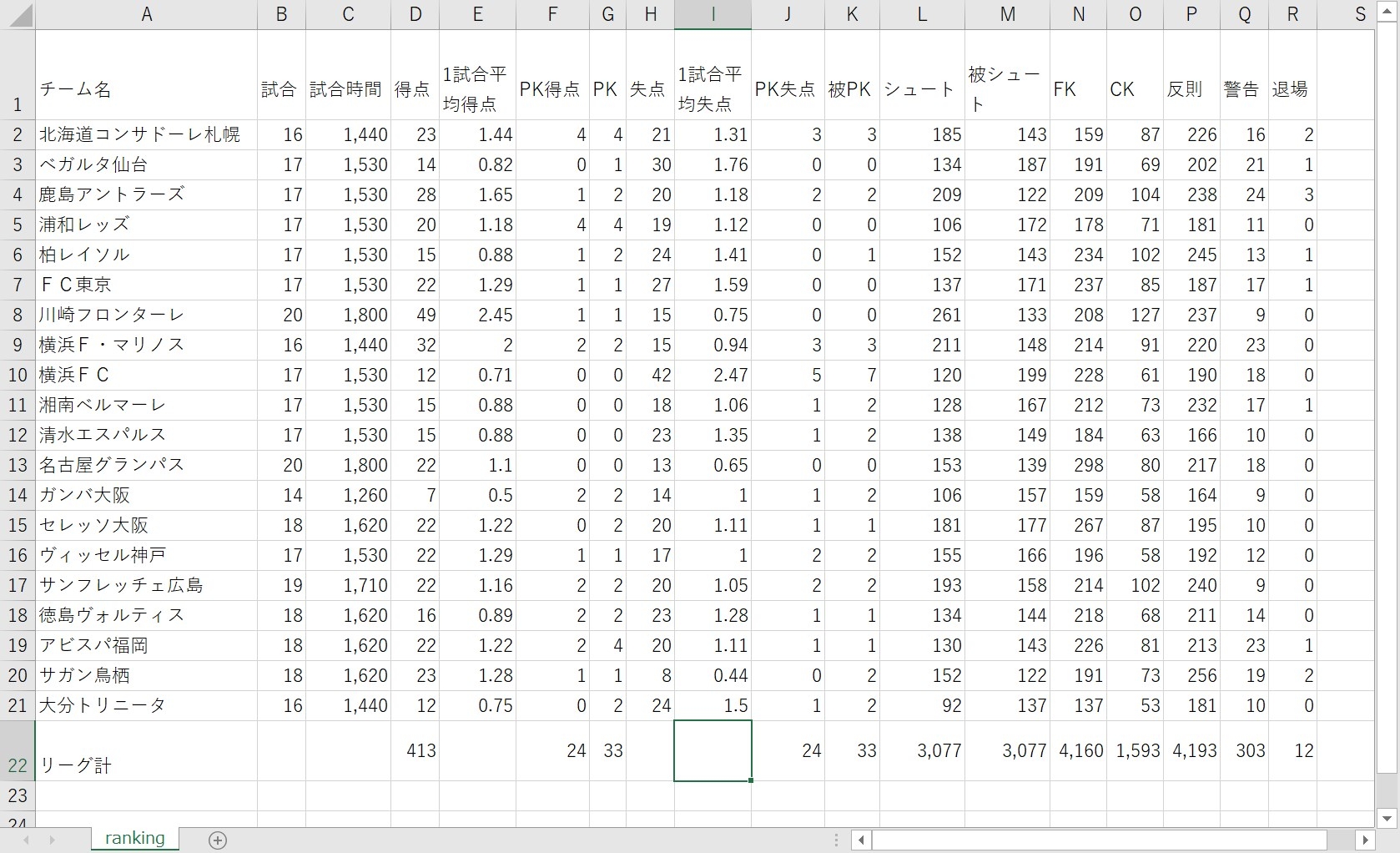The width and height of the screenshot is (1400, 853).
Task: Click horizontal scrollbar left arrow
Action: pyautogui.click(x=861, y=840)
